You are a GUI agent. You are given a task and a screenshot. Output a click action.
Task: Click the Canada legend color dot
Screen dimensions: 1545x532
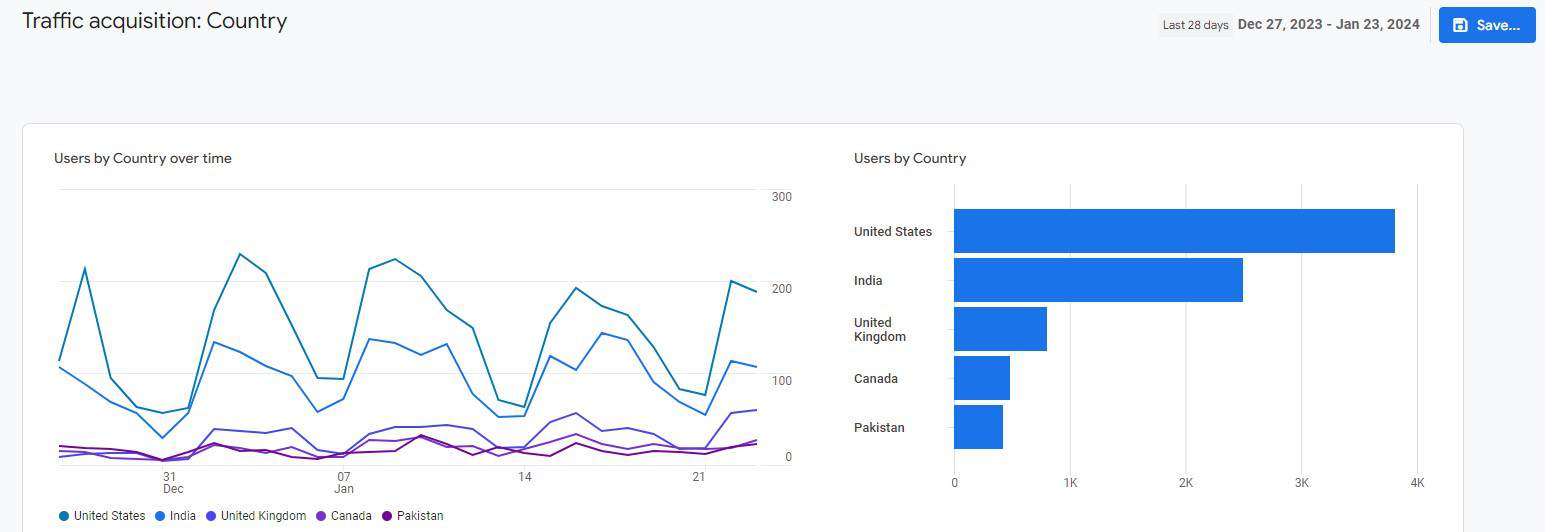coord(322,516)
